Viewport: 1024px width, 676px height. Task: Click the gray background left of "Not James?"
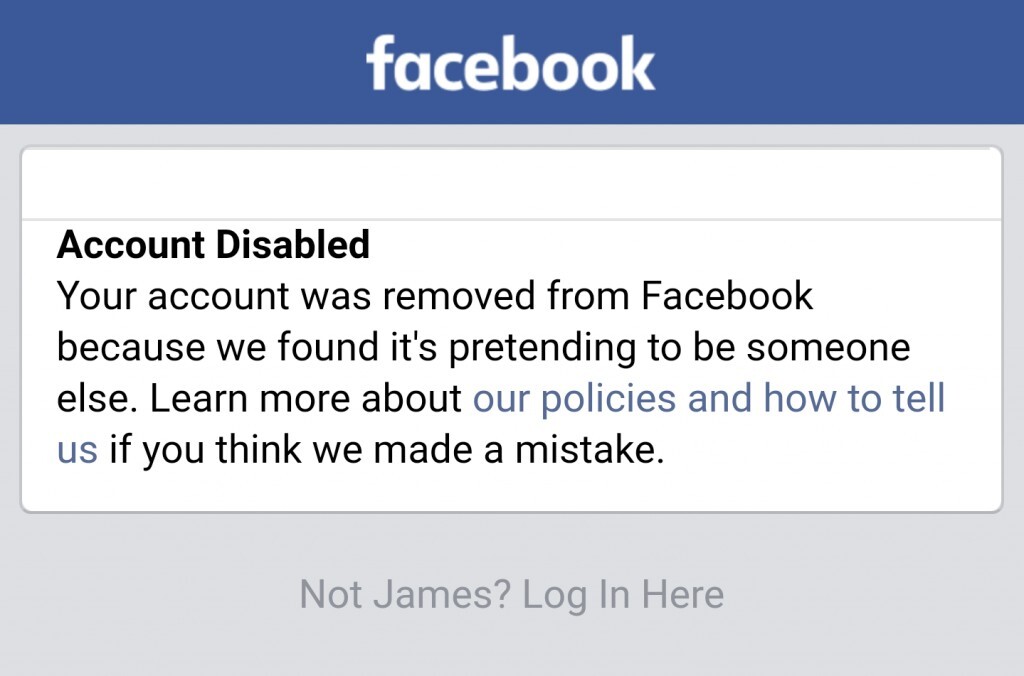(150, 595)
